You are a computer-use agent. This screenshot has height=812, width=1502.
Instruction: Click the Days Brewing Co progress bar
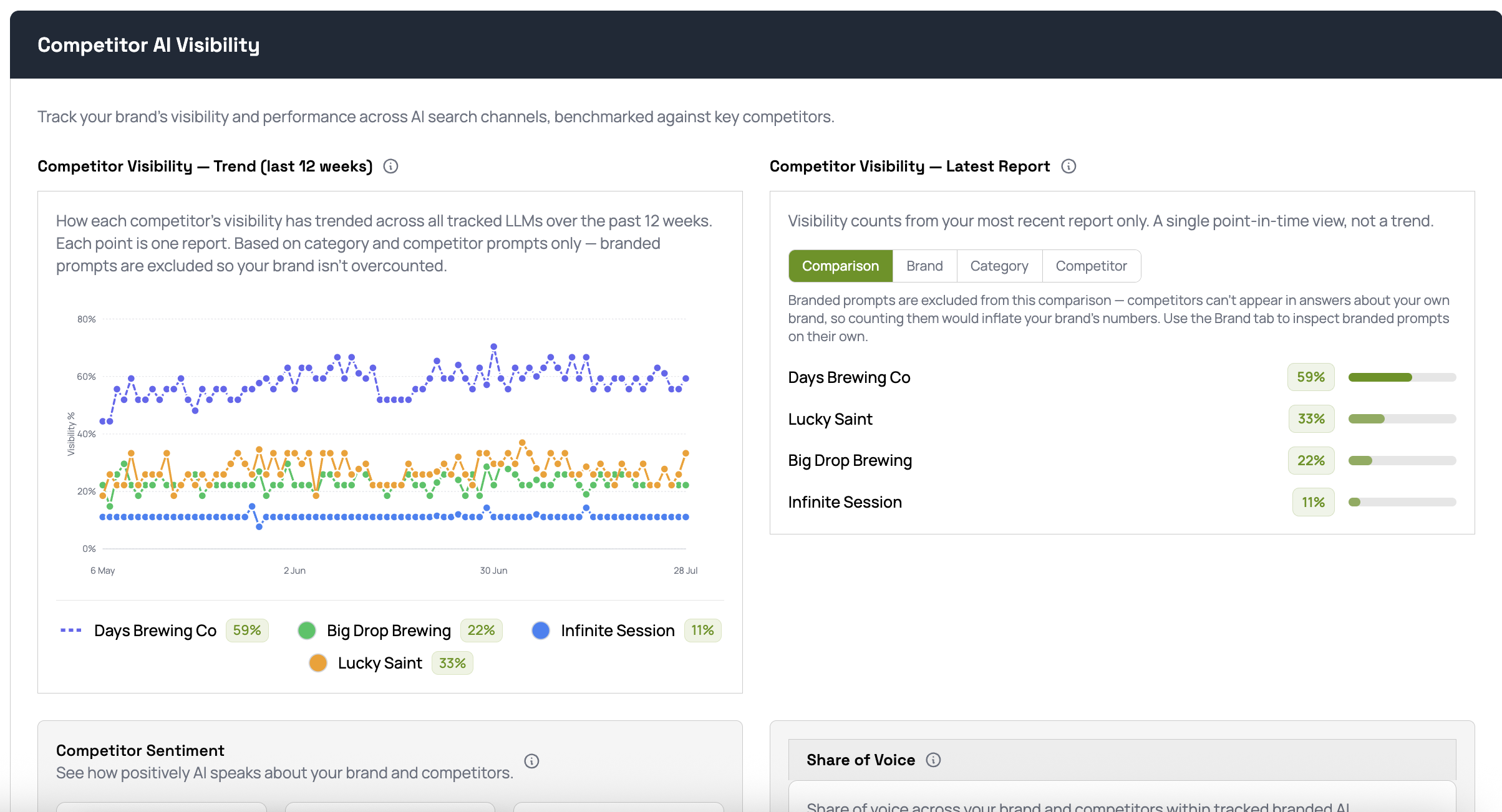[1402, 377]
